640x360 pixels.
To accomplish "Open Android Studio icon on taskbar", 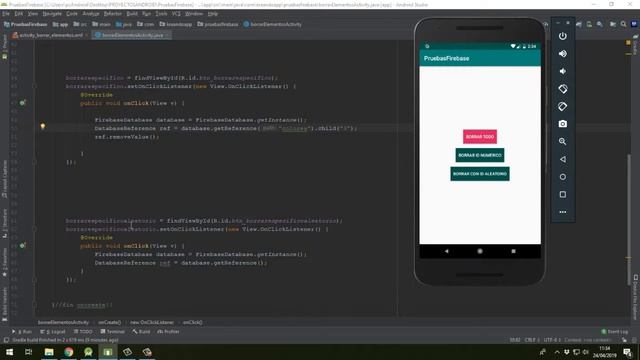I will coord(88,352).
